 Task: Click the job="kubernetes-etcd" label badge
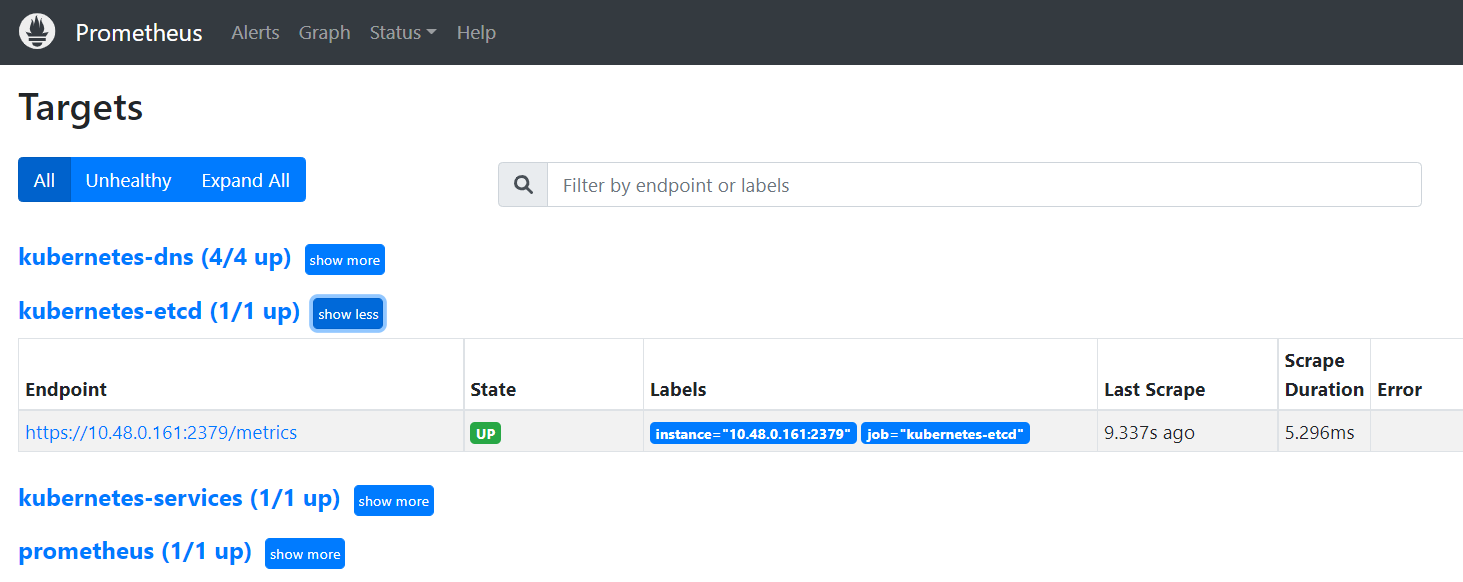click(944, 434)
